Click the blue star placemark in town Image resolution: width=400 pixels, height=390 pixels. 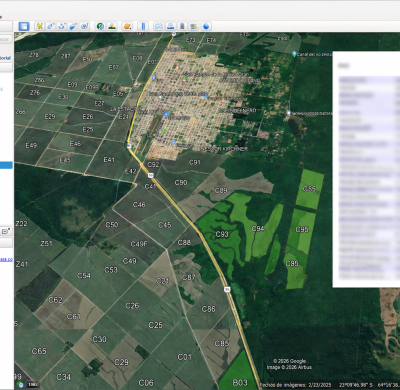click(x=166, y=114)
